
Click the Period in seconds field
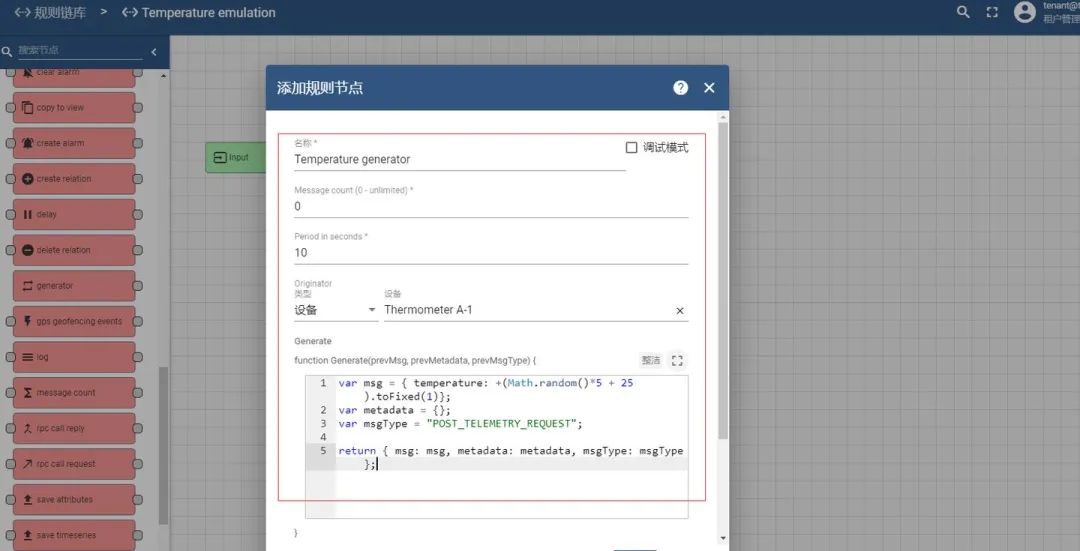tap(491, 253)
